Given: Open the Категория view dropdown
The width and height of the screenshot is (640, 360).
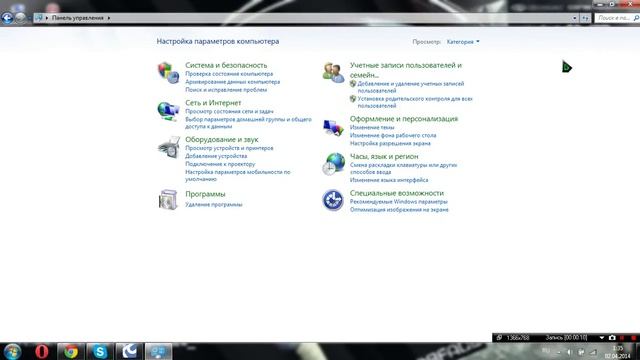Looking at the screenshot, I should click(463, 42).
